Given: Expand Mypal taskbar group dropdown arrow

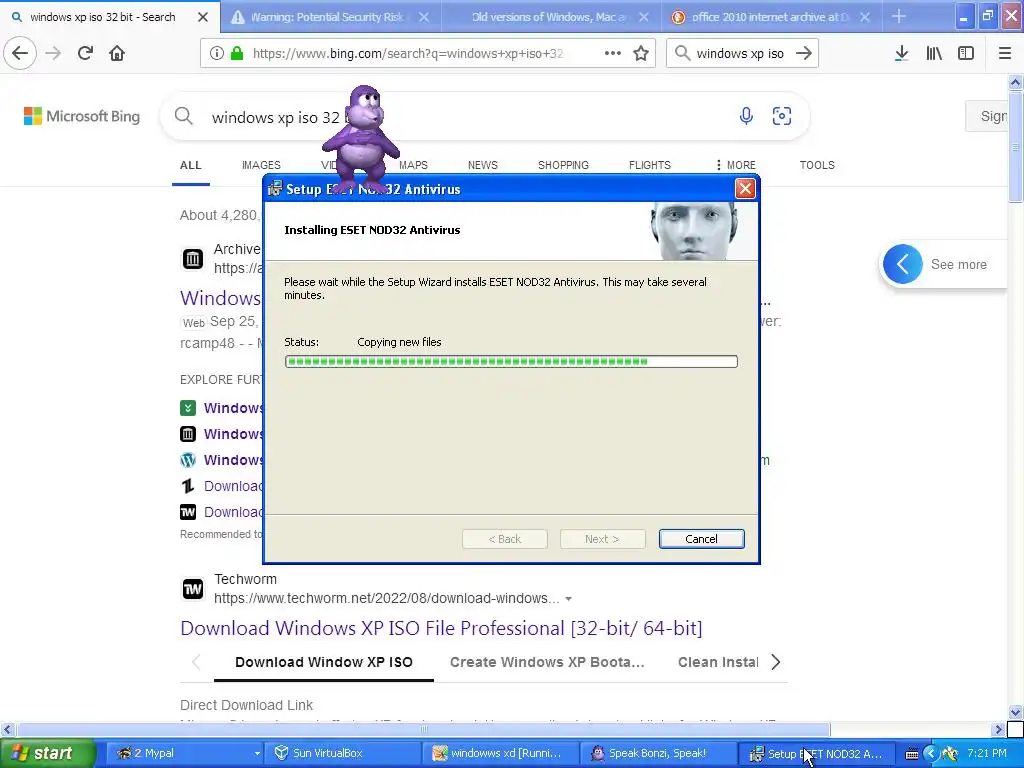Looking at the screenshot, I should [257, 754].
